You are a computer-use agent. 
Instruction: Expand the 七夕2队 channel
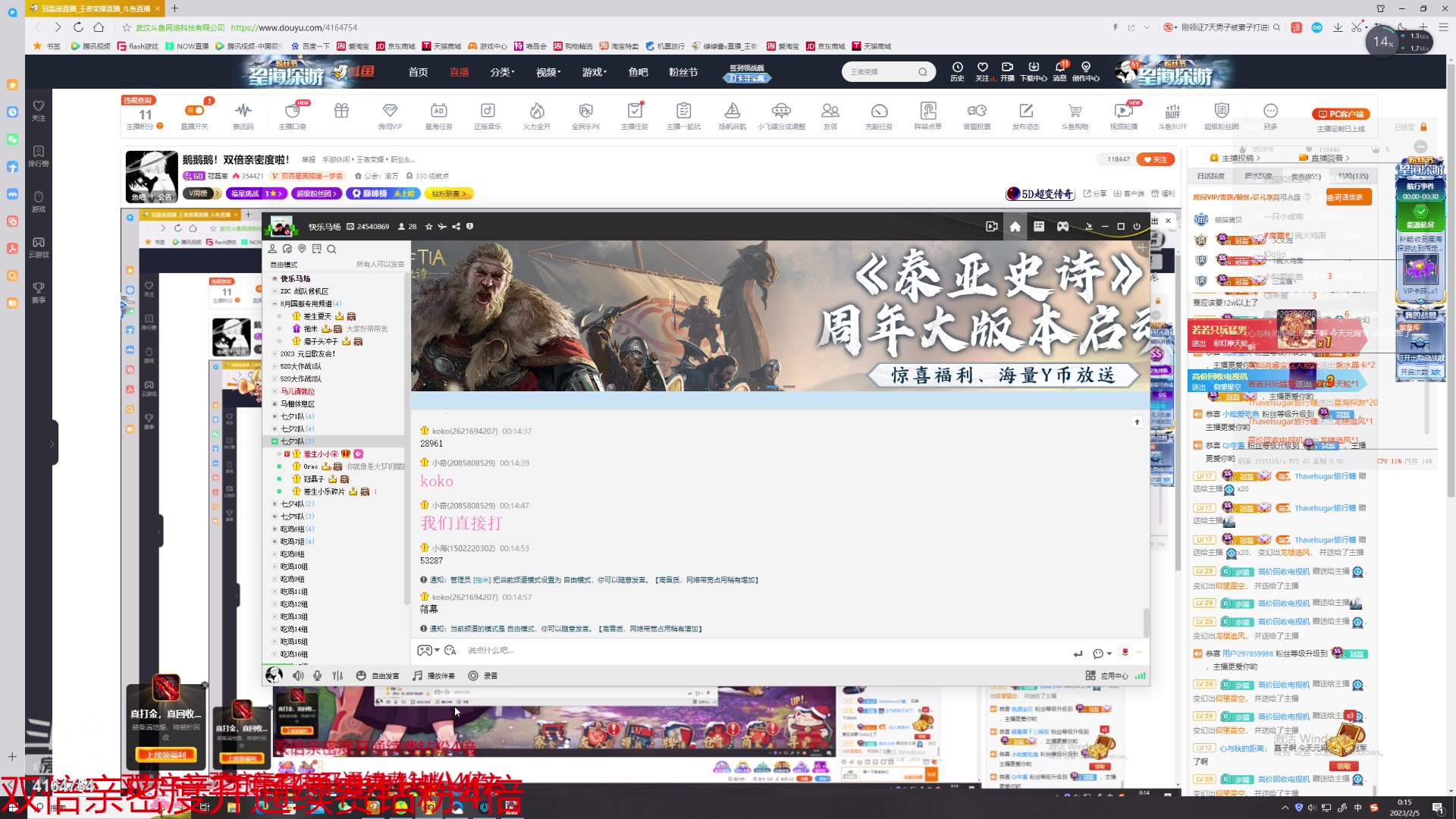coord(275,428)
